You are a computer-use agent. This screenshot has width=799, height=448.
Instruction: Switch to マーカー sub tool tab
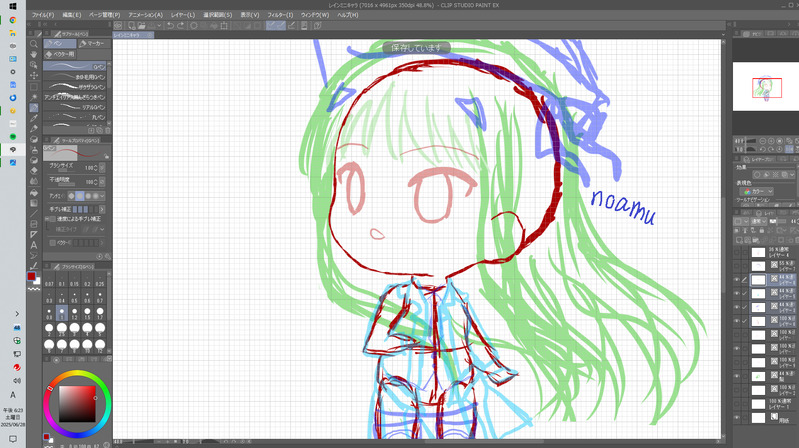(93, 44)
